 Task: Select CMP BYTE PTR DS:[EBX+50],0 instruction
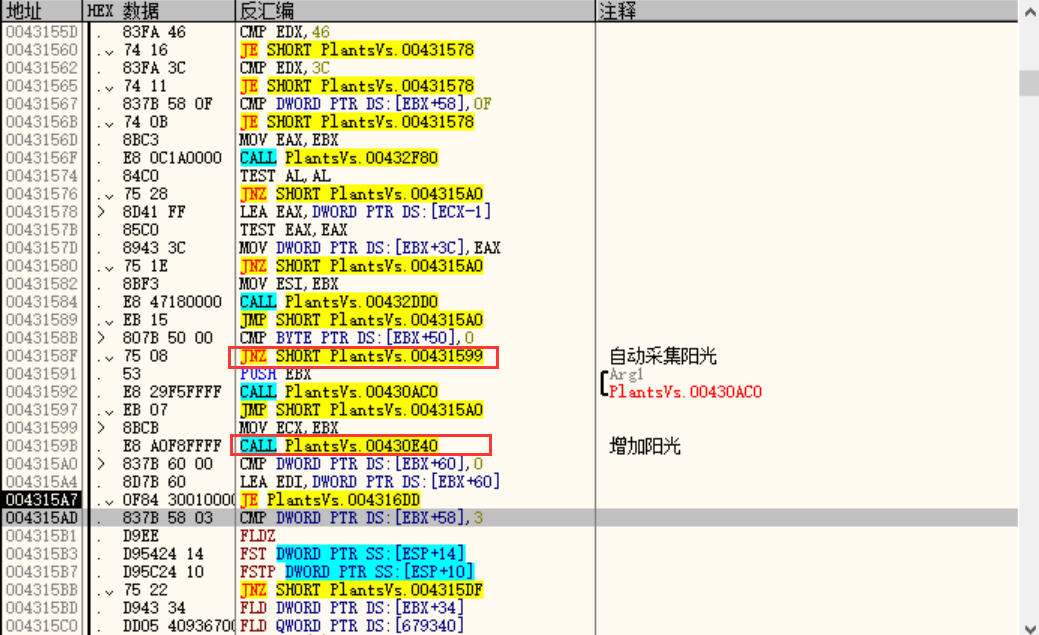click(x=356, y=337)
